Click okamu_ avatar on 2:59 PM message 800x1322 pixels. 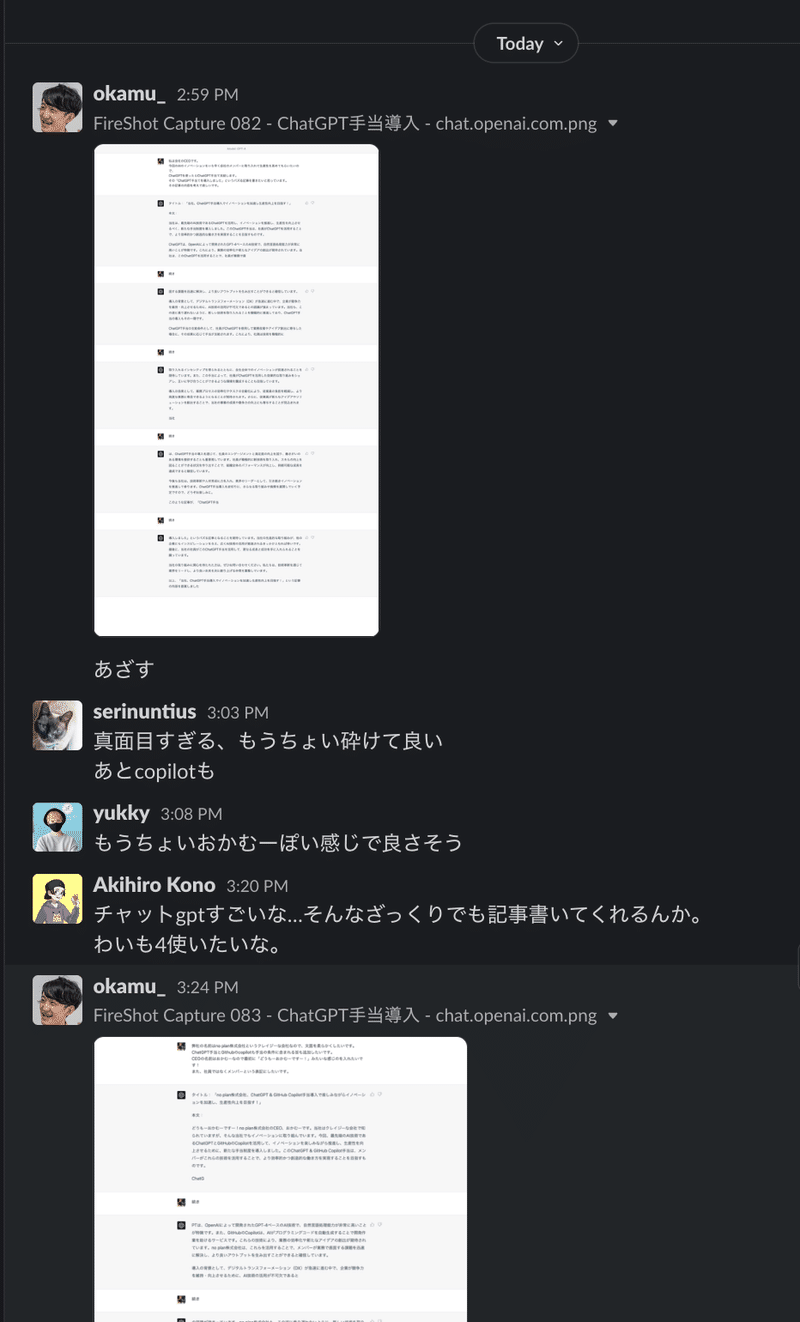point(58,108)
